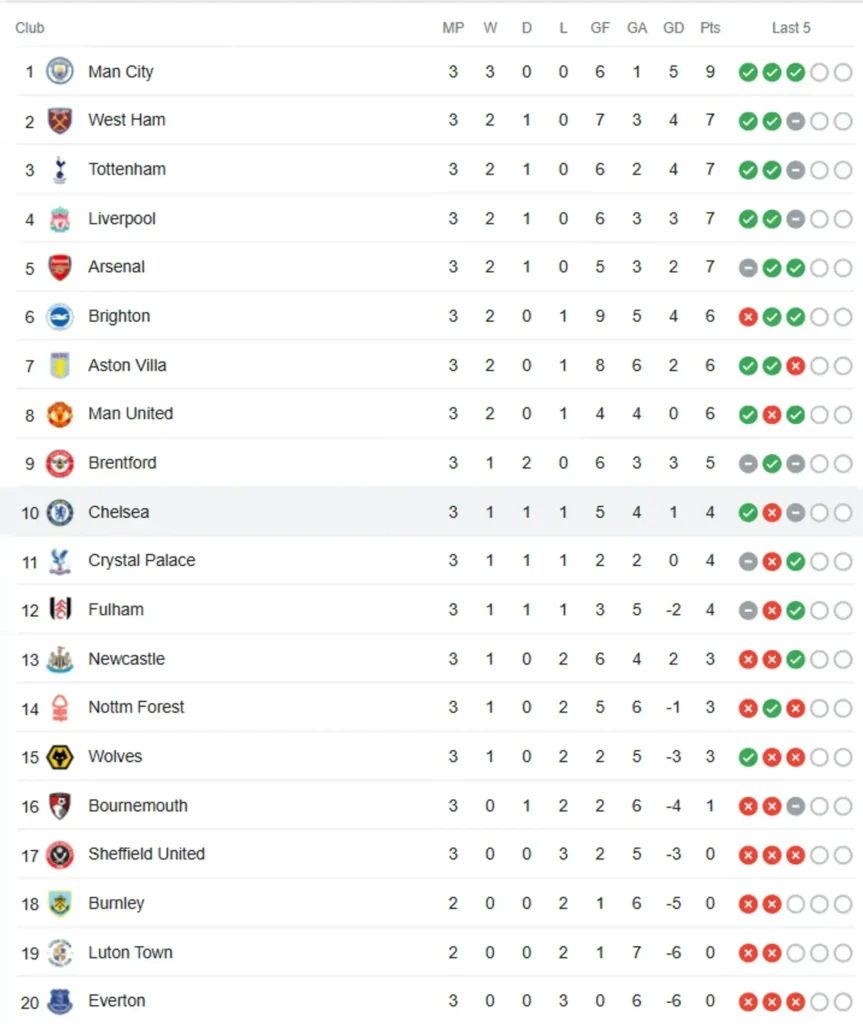Select the Brighton club badge

(x=60, y=316)
